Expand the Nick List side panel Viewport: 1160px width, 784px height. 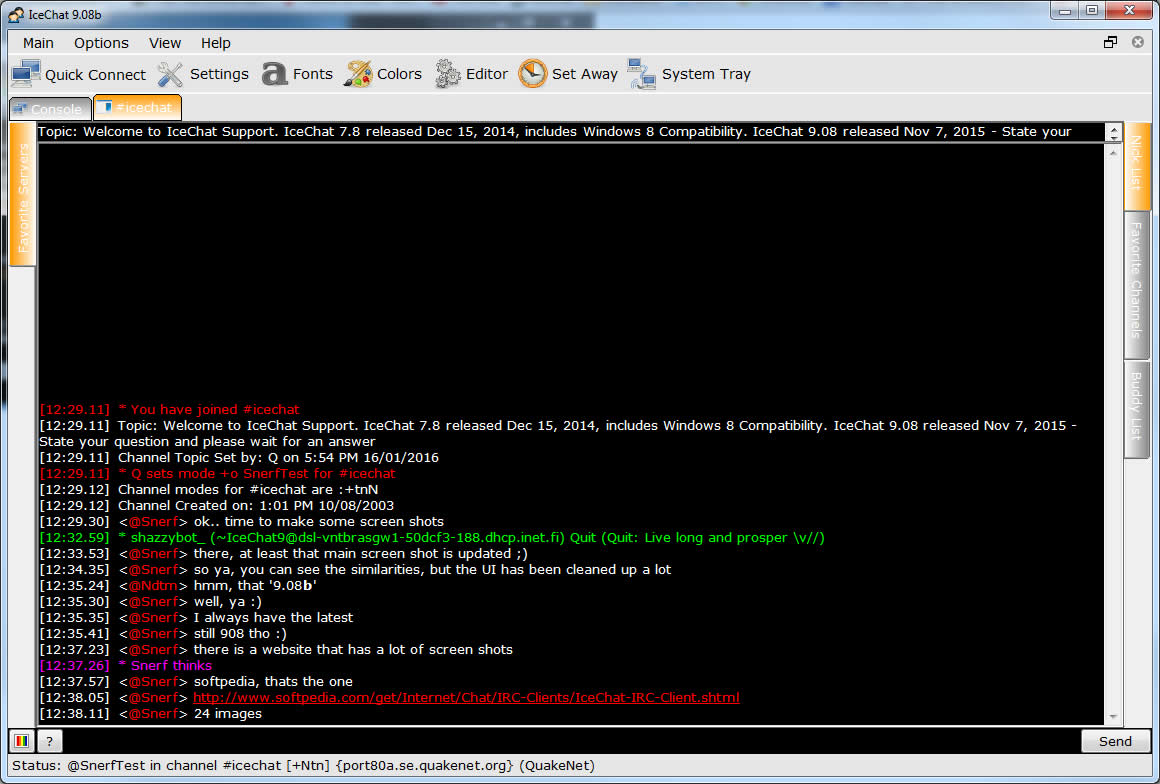[1137, 166]
